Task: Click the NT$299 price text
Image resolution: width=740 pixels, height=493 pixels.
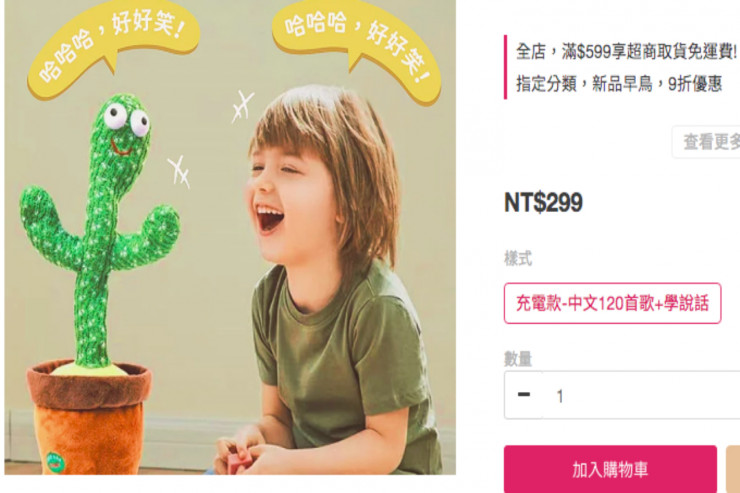Action: (x=543, y=203)
